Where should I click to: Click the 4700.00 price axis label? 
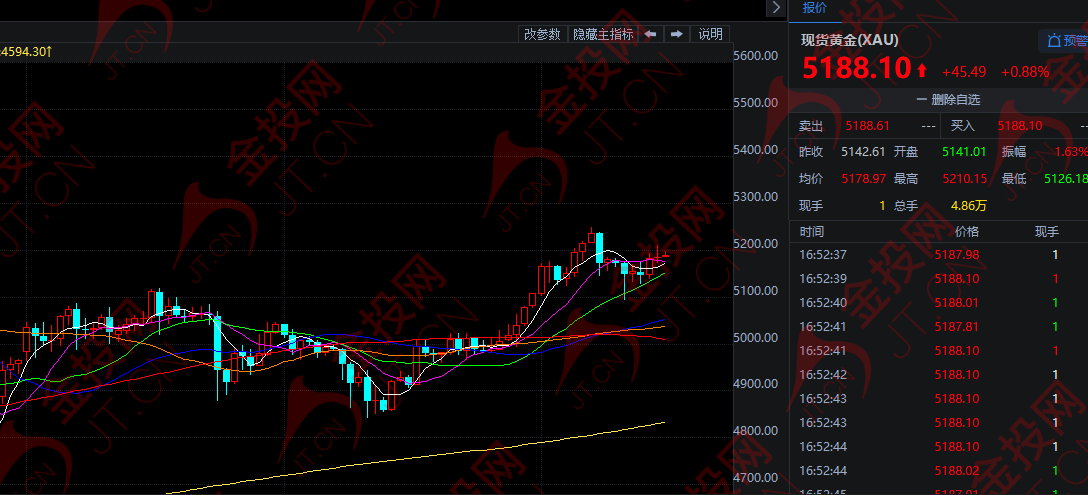(756, 478)
